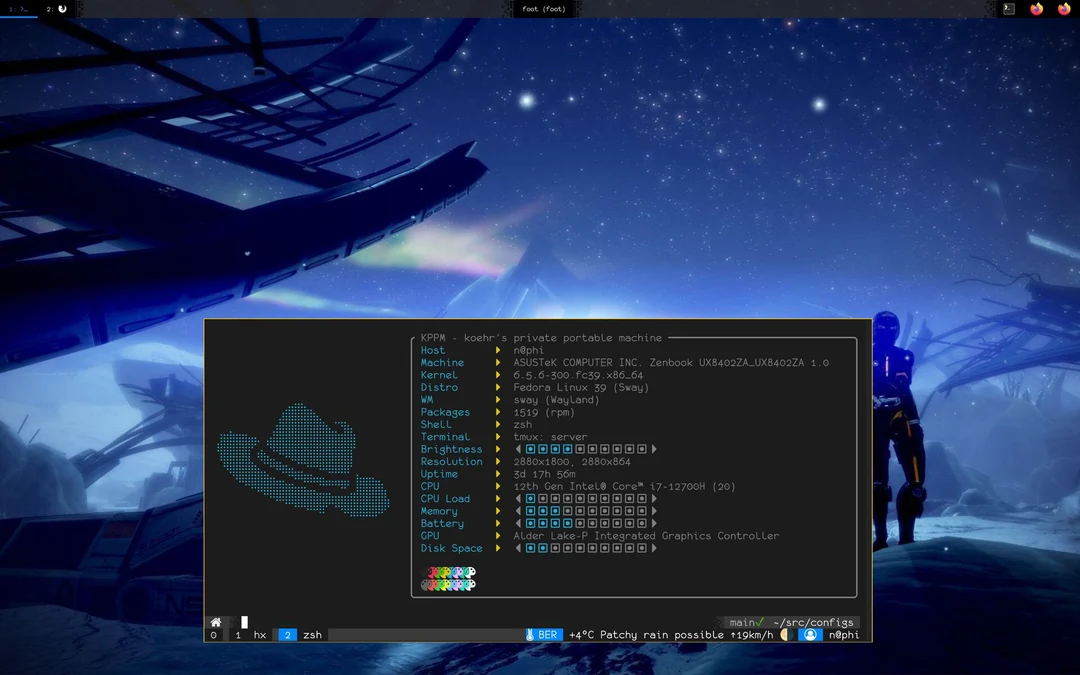Select the hx window in tmux
Viewport: 1080px width, 675px height.
[x=258, y=634]
